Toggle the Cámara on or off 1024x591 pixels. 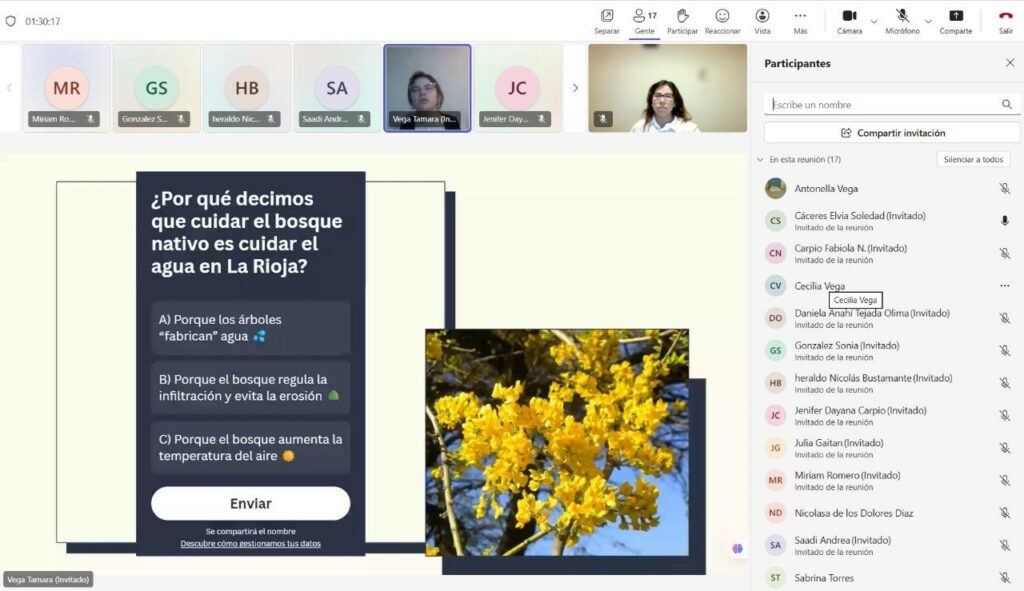click(x=849, y=17)
